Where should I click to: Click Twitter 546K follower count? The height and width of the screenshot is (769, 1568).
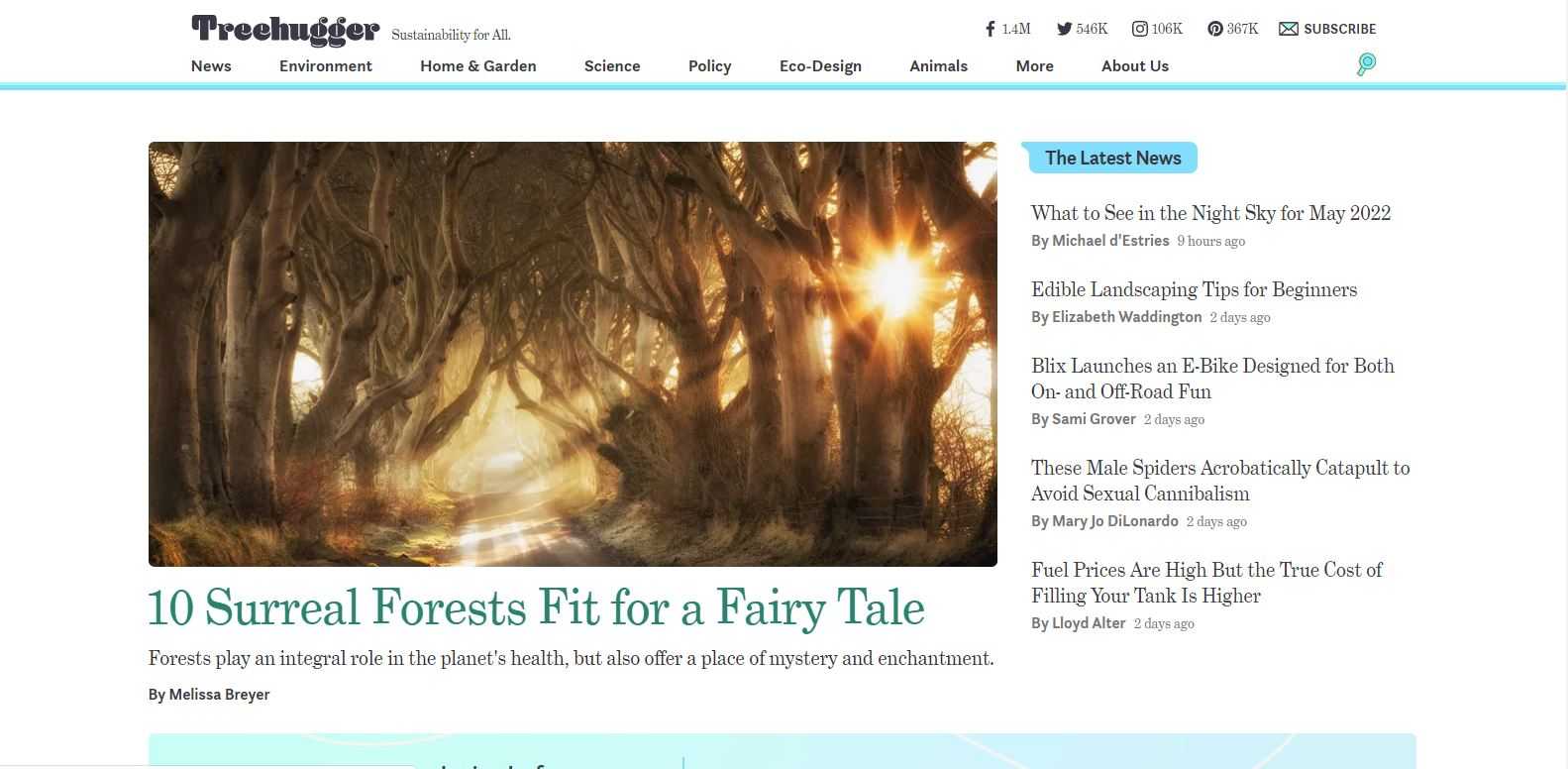1092,29
